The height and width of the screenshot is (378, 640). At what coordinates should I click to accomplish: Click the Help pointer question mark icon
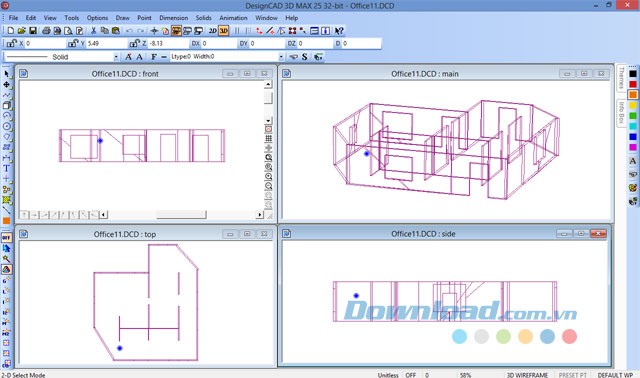pos(339,31)
